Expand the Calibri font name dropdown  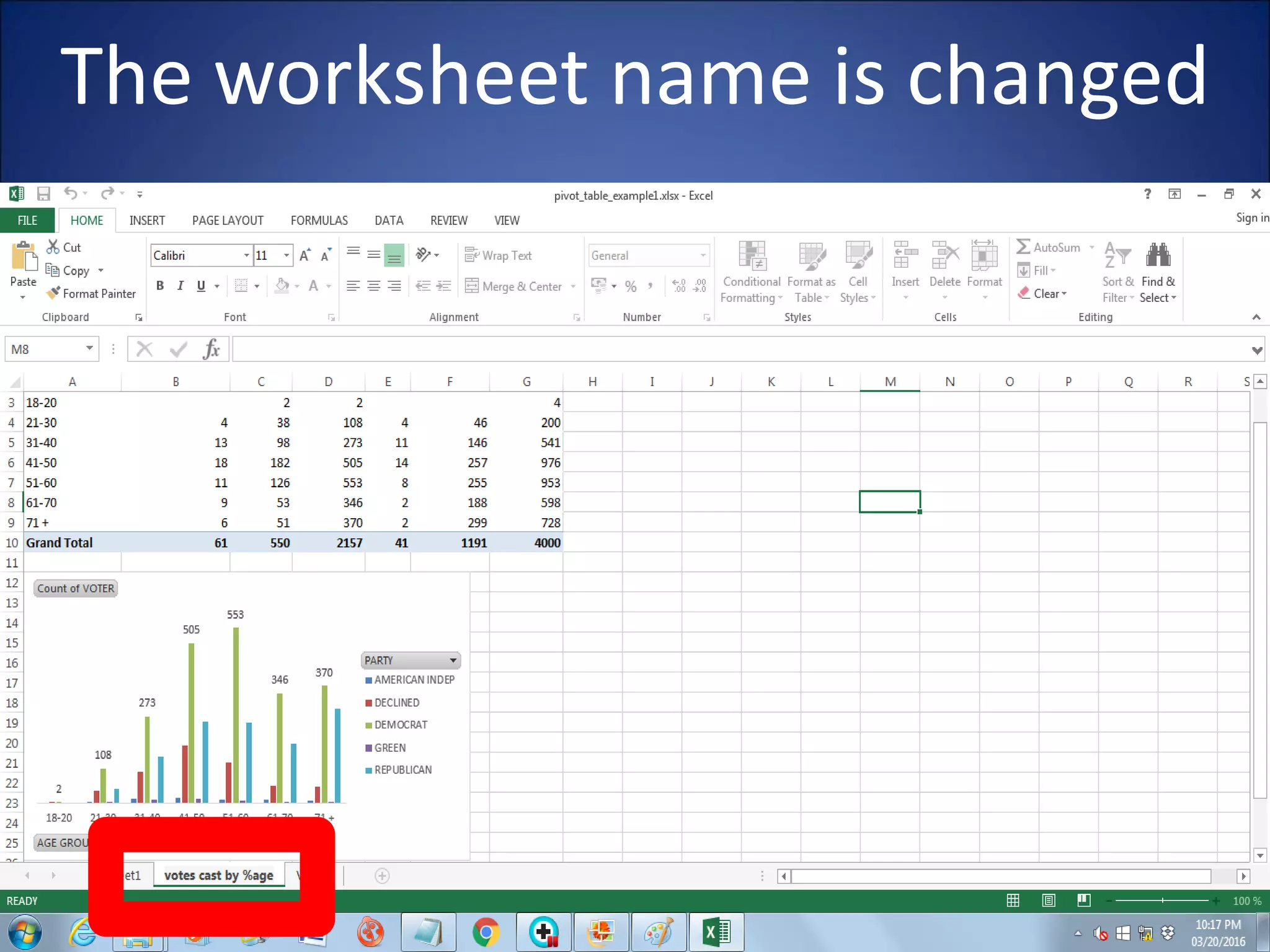(x=246, y=255)
